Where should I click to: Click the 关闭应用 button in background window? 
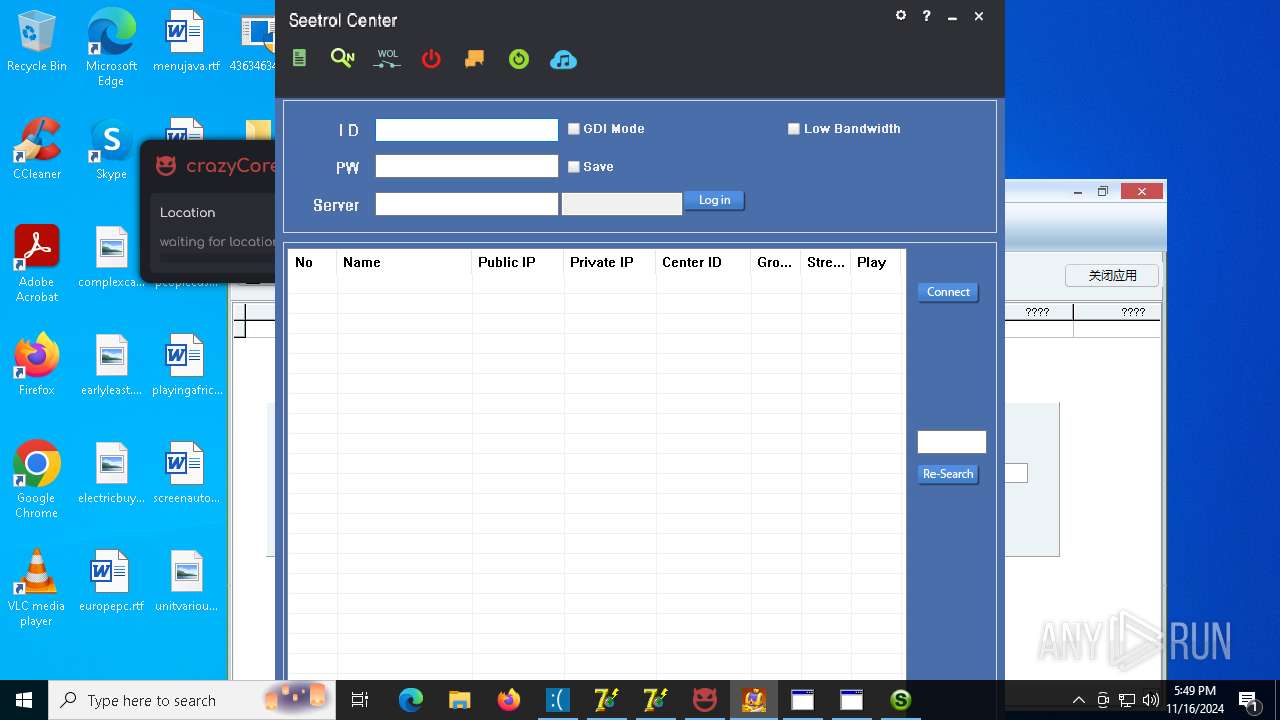tap(1112, 276)
